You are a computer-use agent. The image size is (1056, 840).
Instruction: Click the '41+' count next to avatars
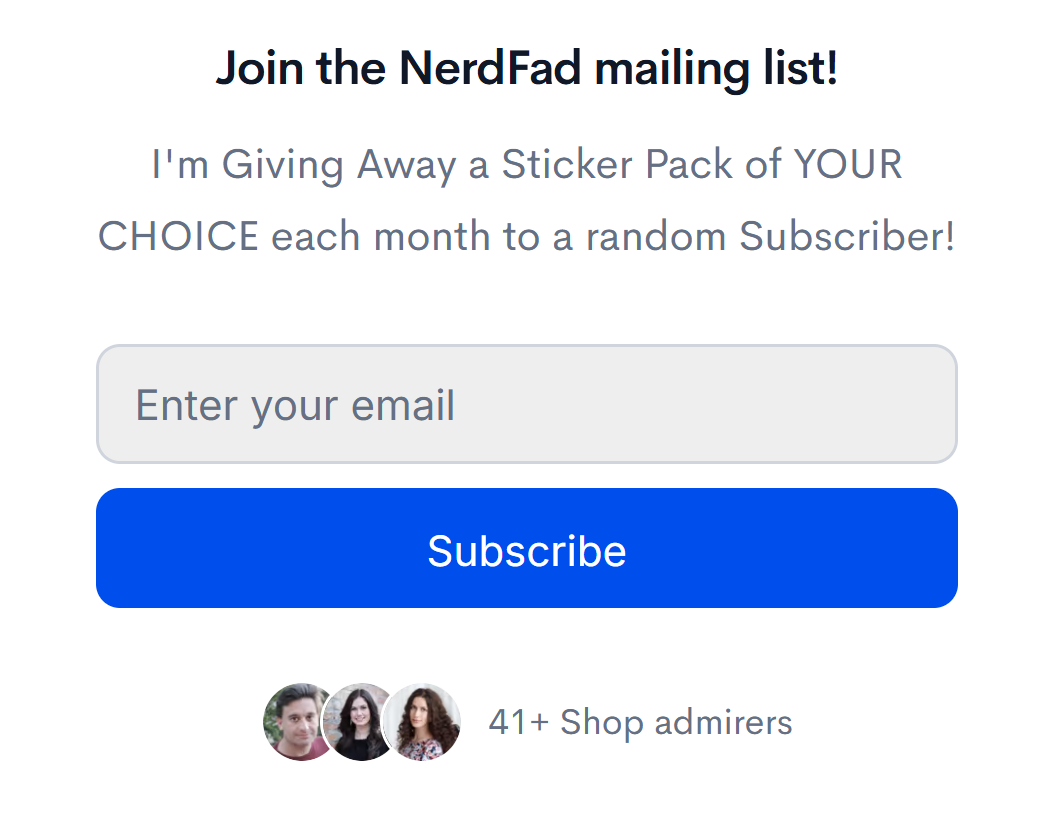518,722
